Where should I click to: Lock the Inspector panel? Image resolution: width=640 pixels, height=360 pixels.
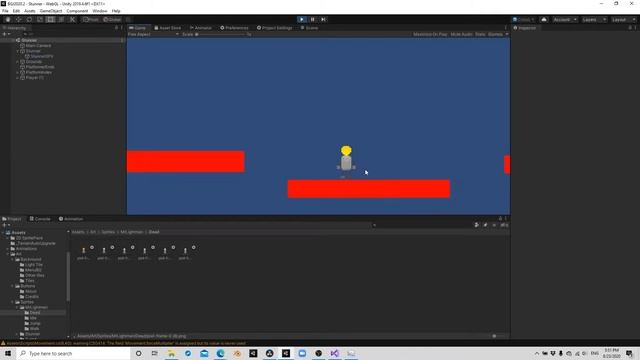click(630, 28)
